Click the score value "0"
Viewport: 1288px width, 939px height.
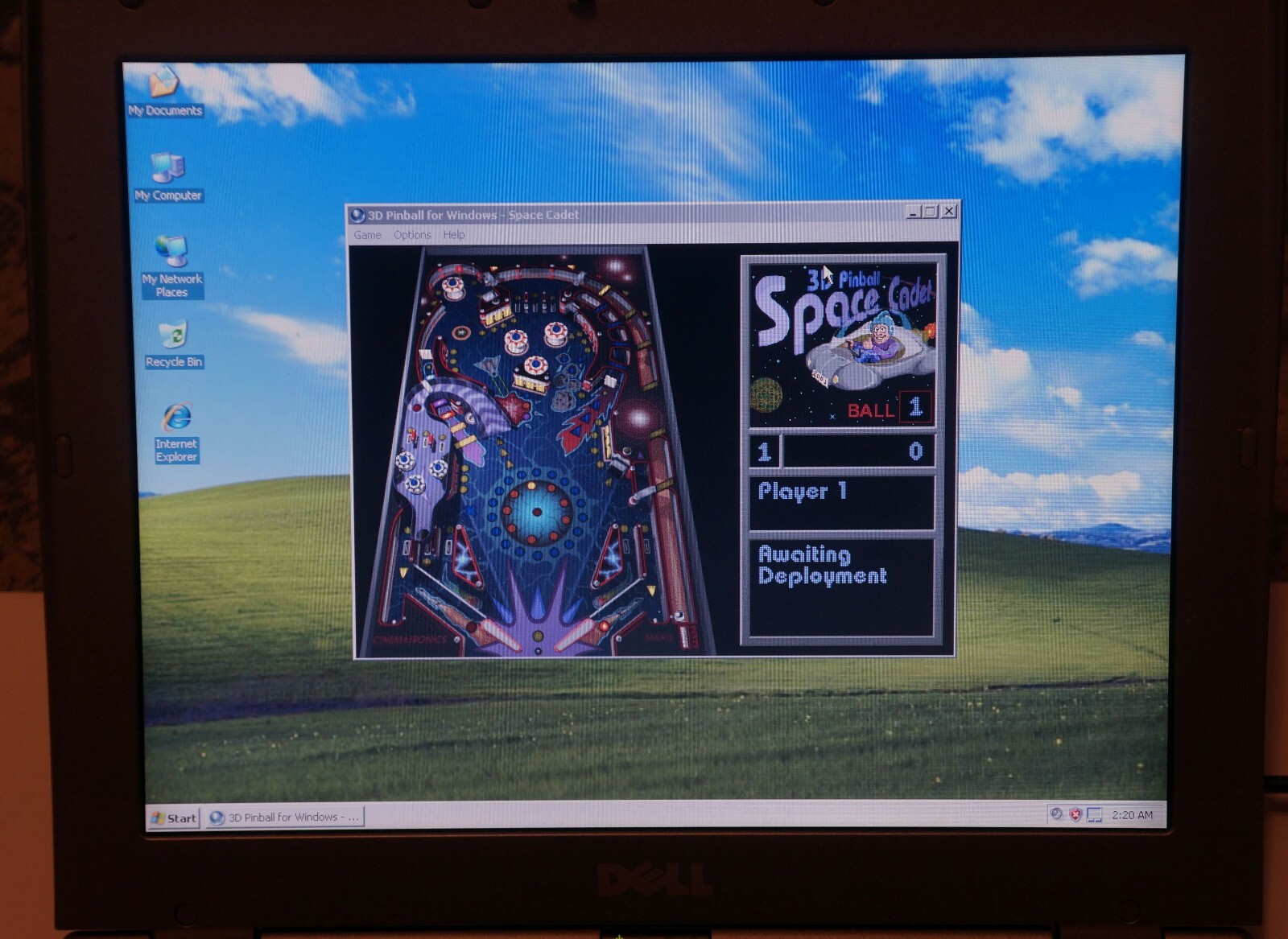915,451
